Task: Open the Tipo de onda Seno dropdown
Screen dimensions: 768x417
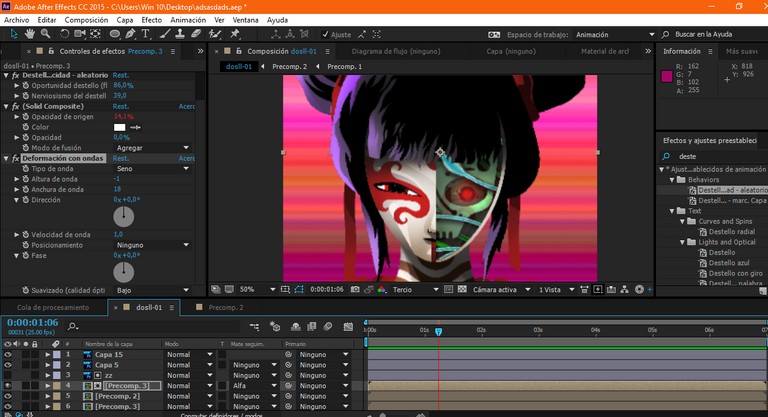Action: coord(152,169)
